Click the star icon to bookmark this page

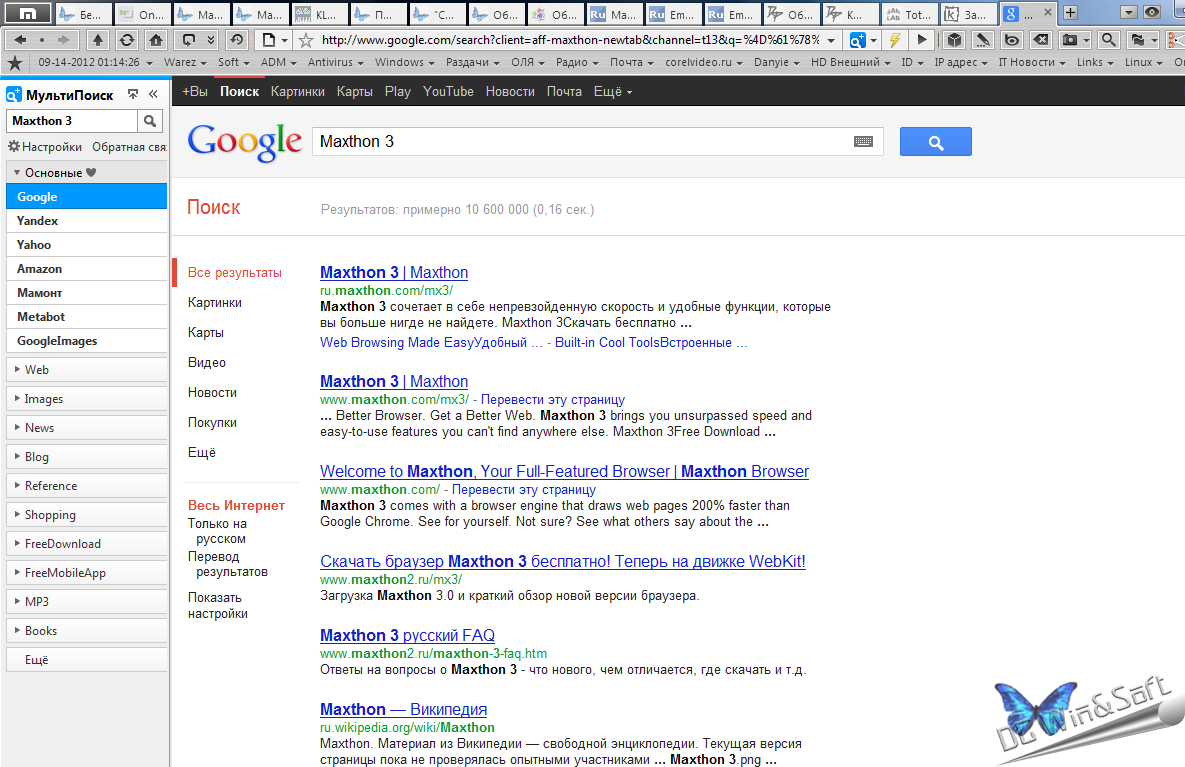306,40
